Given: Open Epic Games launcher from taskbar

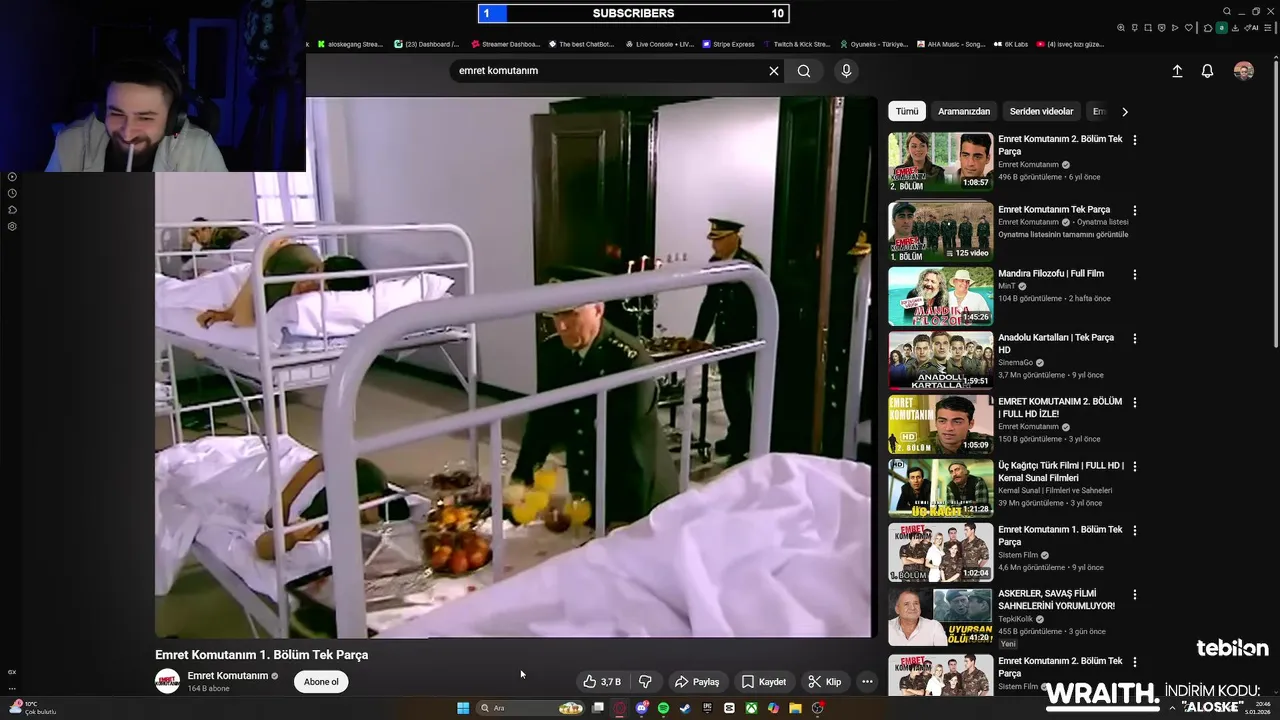Looking at the screenshot, I should point(707,708).
